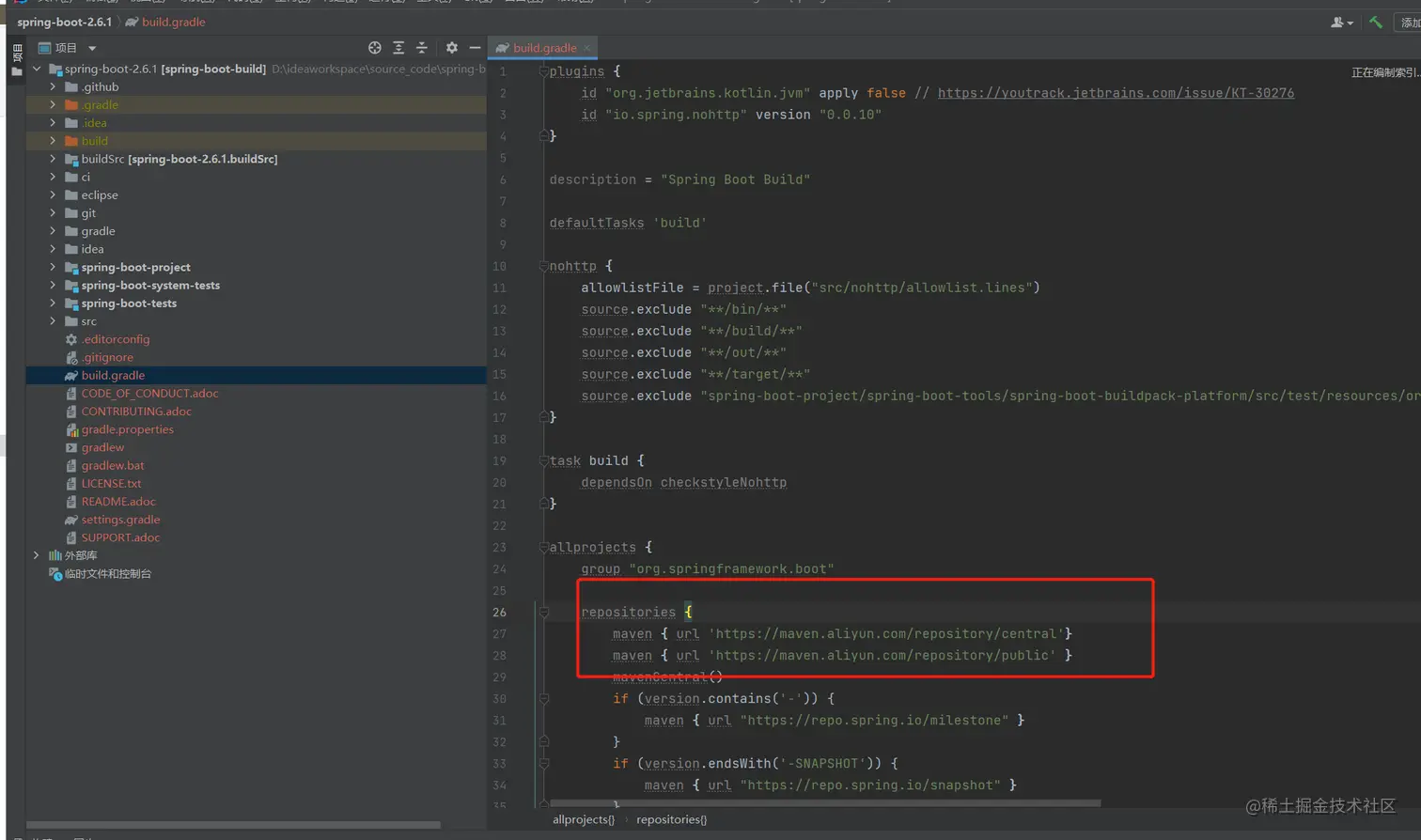The image size is (1421, 840).
Task: Open project panel gear settings
Action: click(452, 48)
